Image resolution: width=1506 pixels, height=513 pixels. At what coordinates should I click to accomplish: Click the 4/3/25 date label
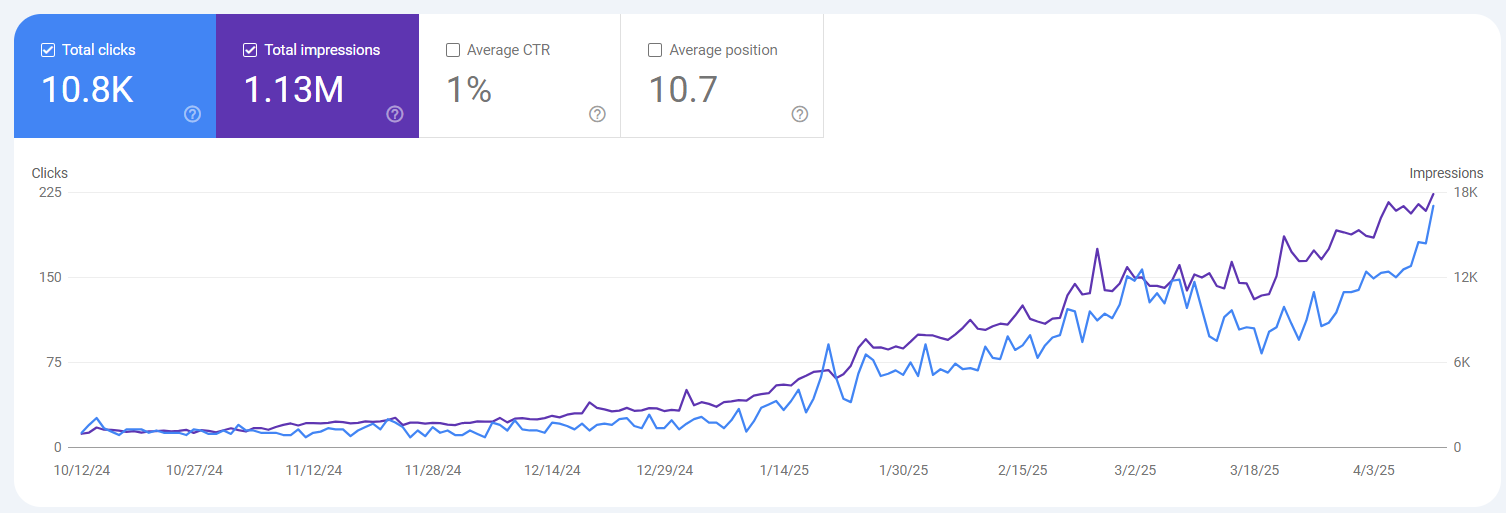(1374, 470)
